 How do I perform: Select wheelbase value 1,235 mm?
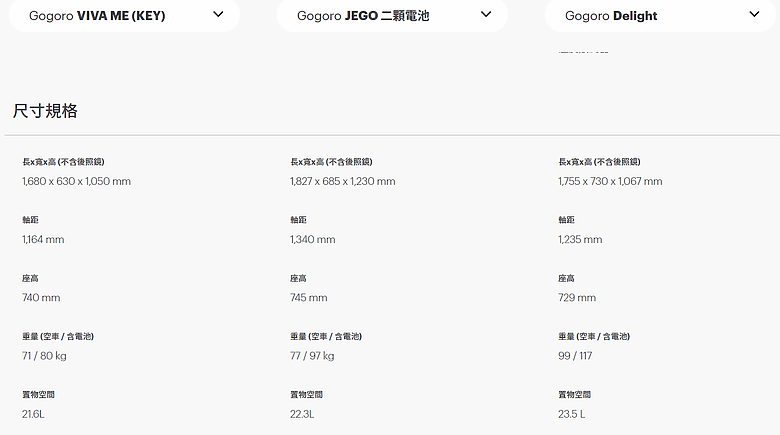pyautogui.click(x=580, y=239)
